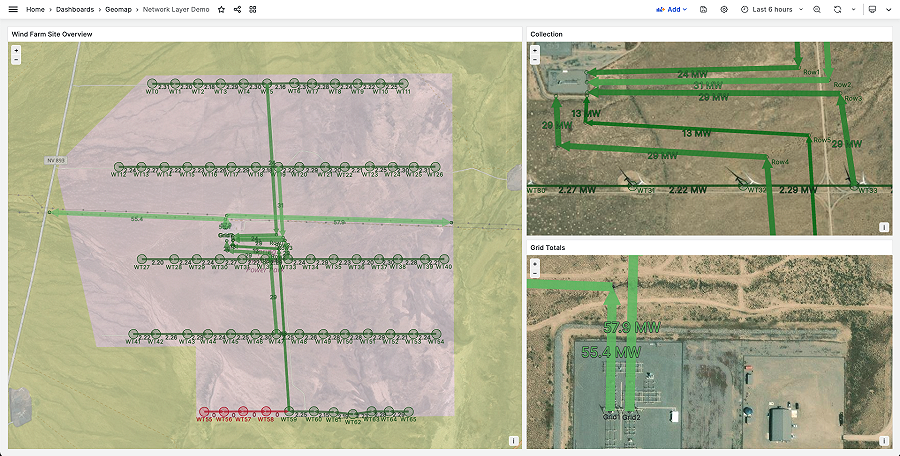Click turbine marker WT65
The image size is (900, 456).
tap(408, 412)
